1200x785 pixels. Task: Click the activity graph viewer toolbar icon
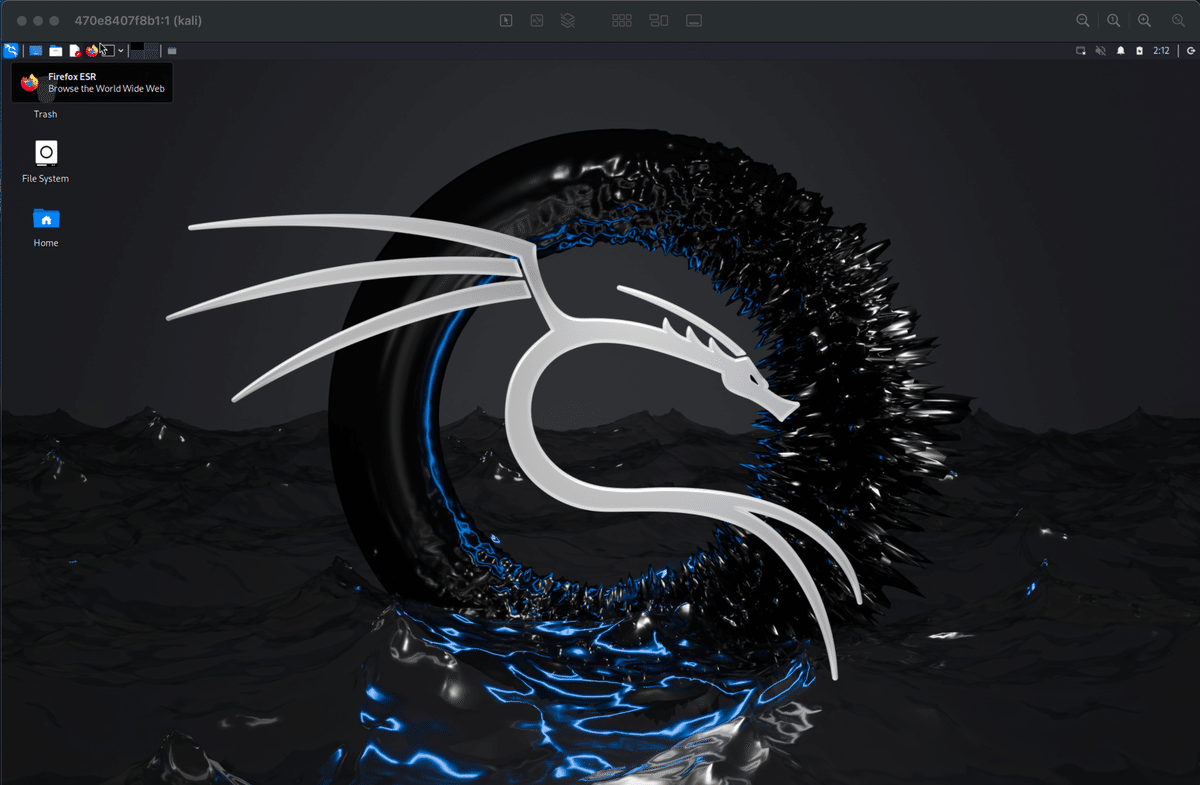537,20
